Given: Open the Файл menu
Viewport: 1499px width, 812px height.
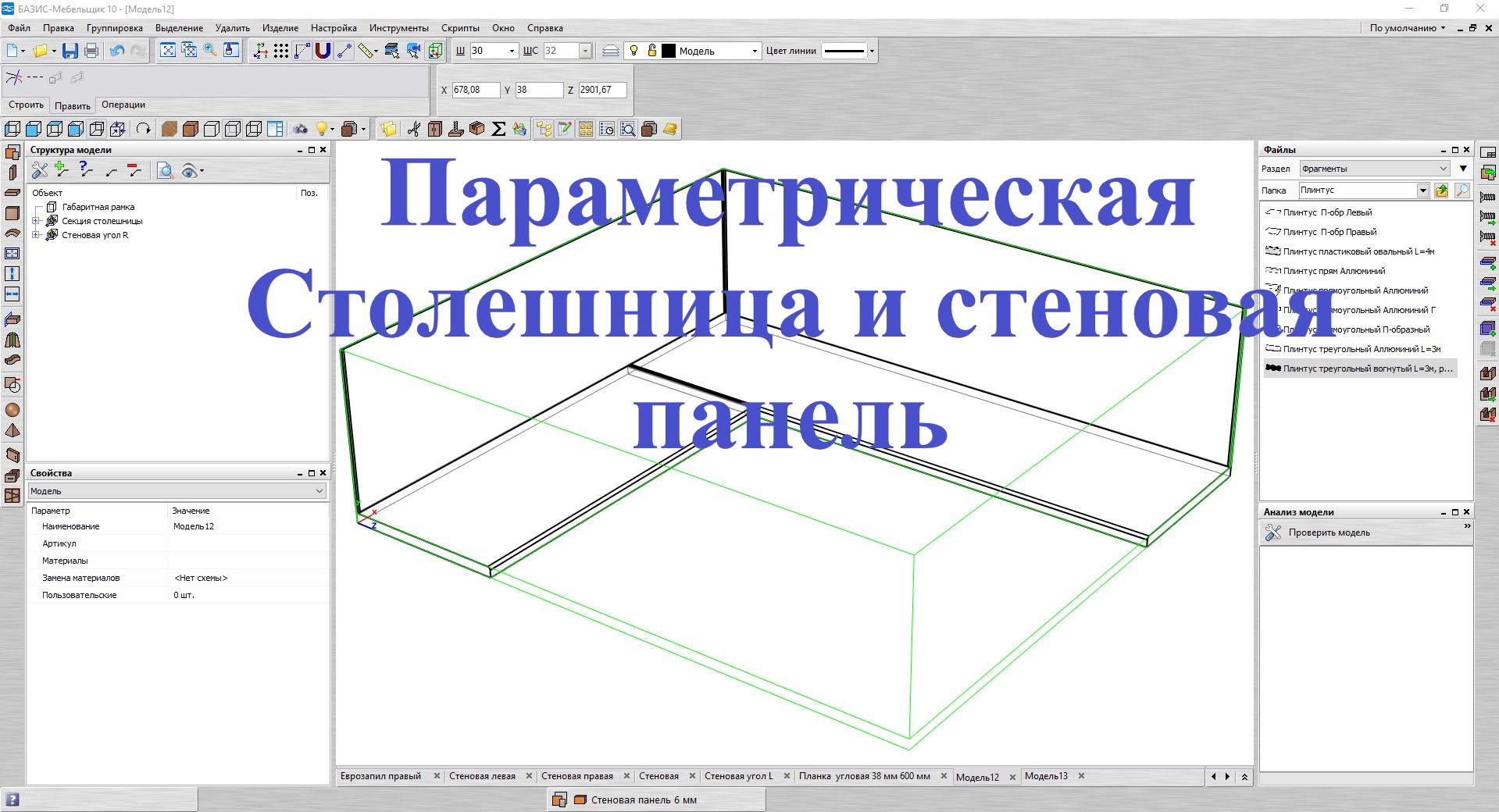Looking at the screenshot, I should 20,28.
